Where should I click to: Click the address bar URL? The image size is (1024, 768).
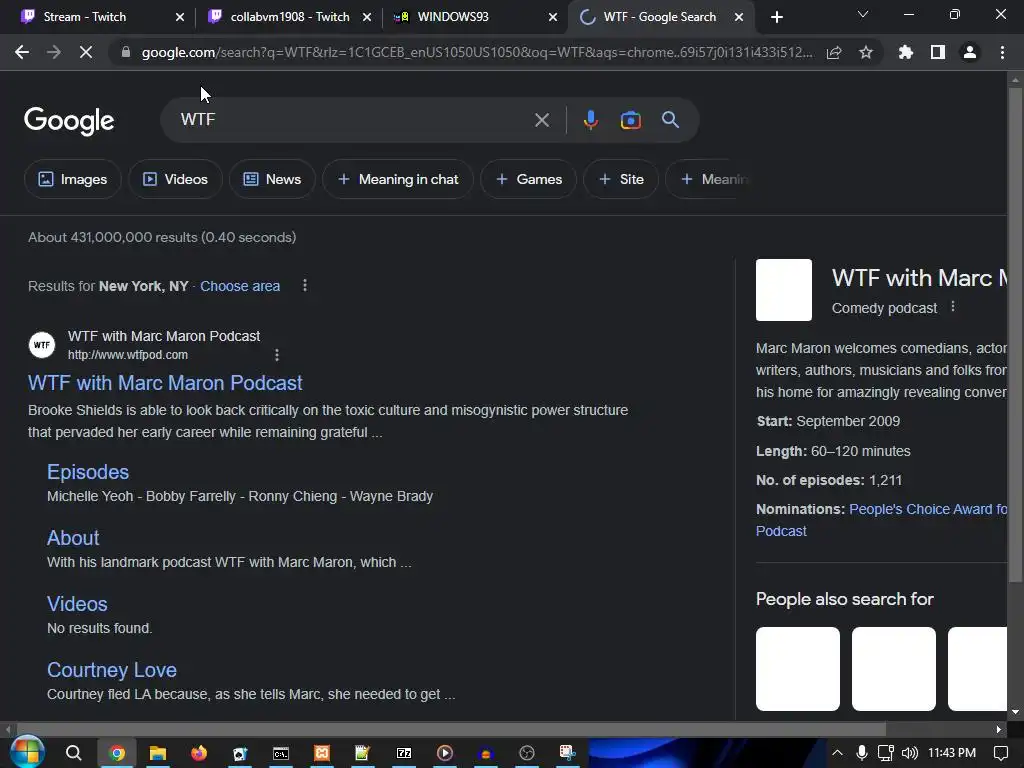pyautogui.click(x=477, y=52)
